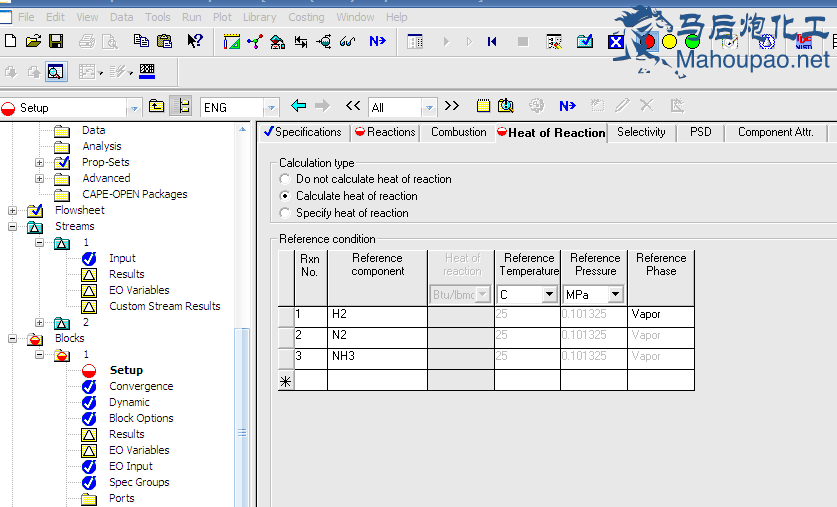Click Next (N>) in the Data Browser toolbar

tap(567, 106)
